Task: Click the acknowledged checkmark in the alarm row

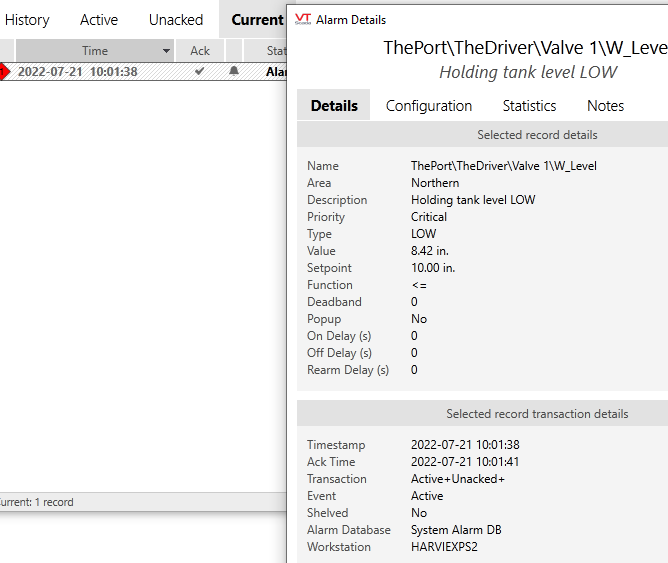Action: click(200, 71)
